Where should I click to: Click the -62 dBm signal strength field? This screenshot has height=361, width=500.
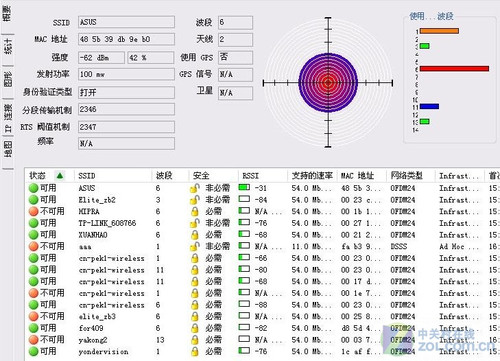coord(101,58)
